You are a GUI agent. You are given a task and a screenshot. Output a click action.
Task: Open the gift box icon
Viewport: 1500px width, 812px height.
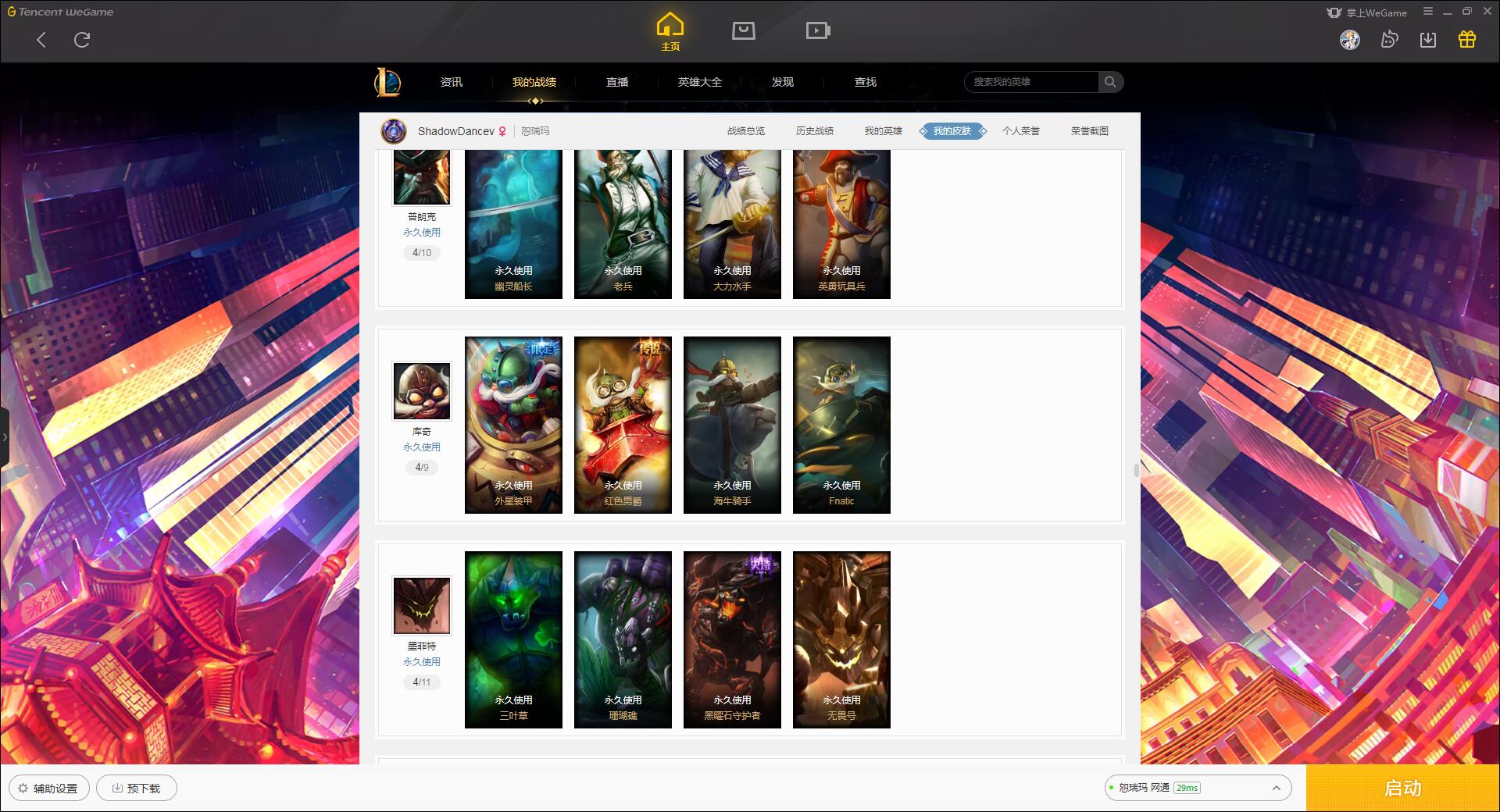point(1467,40)
